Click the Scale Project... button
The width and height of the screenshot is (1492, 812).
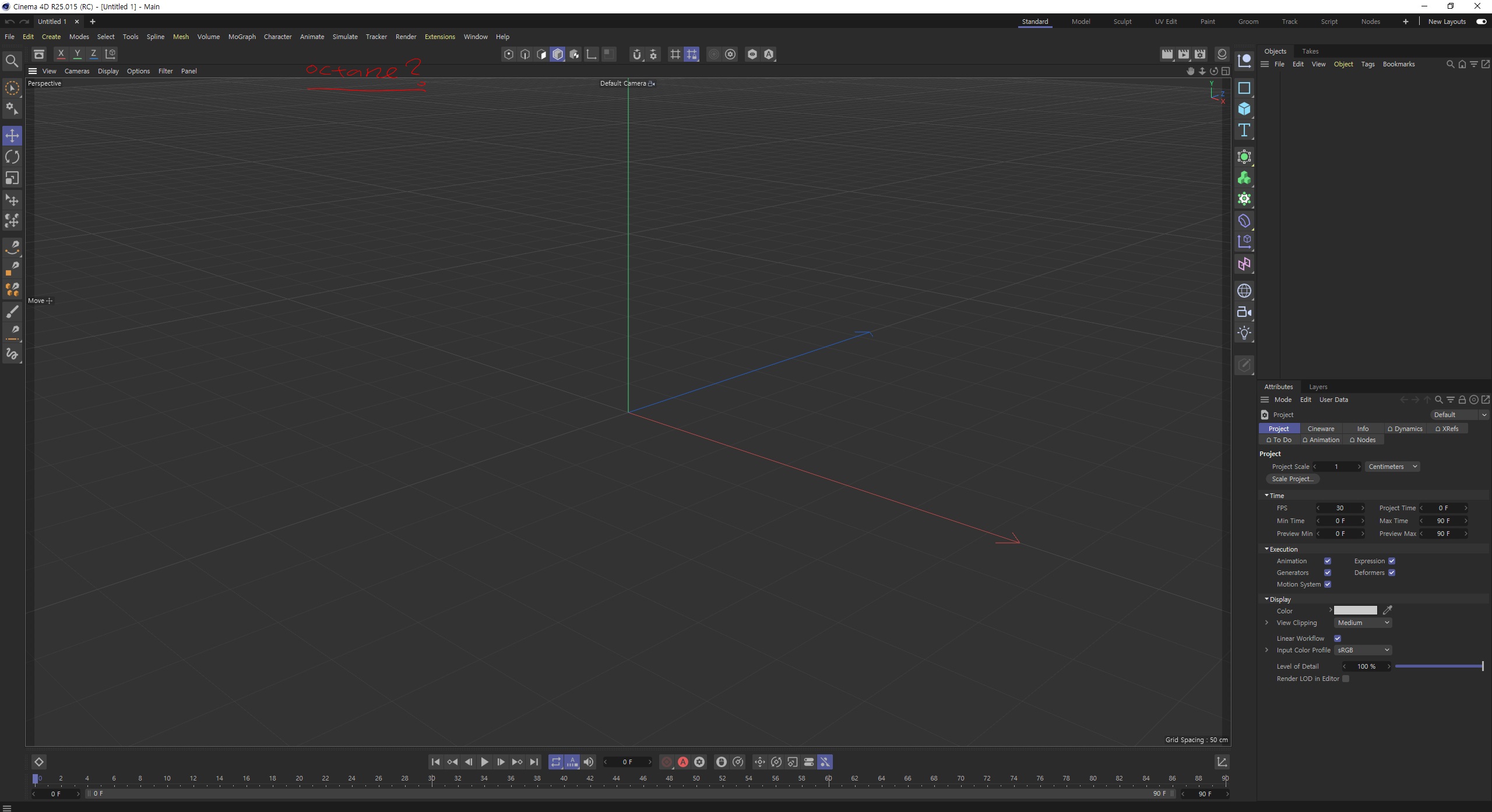click(x=1293, y=479)
